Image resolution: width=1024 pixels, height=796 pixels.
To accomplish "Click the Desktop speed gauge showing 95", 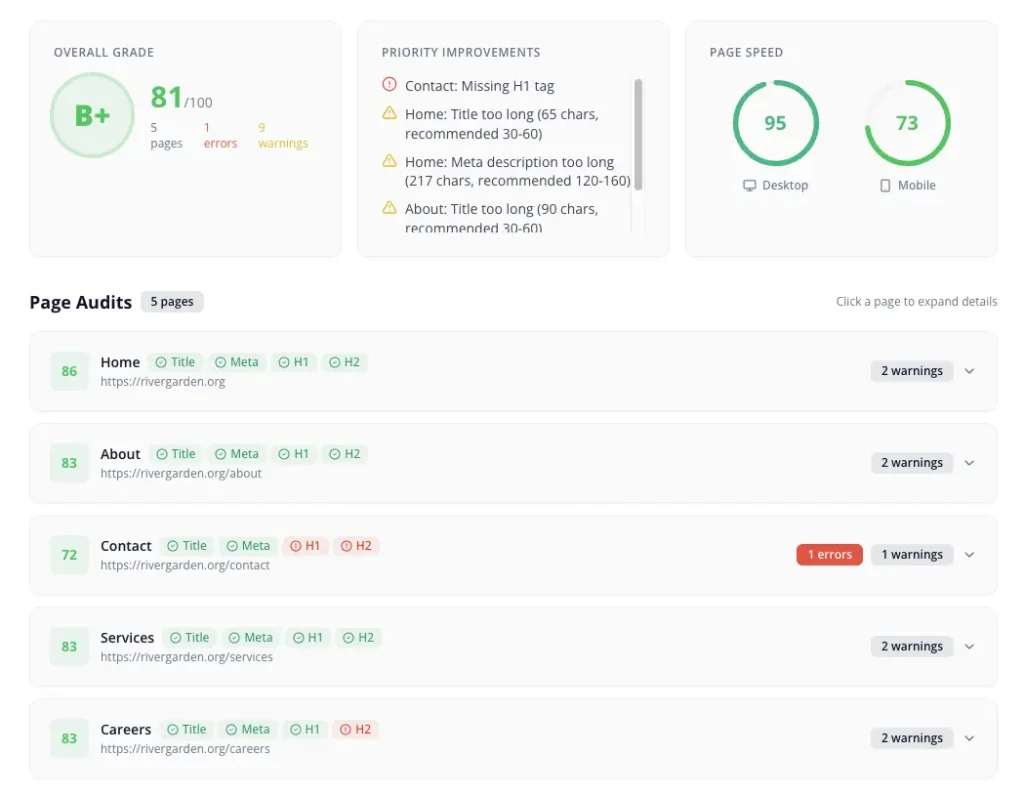I will (775, 123).
